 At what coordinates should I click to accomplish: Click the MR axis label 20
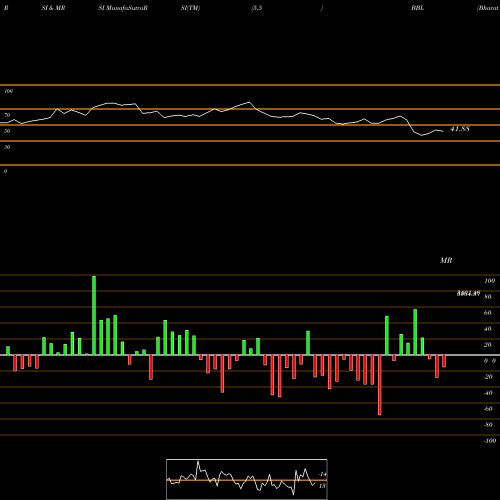[x=487, y=345]
